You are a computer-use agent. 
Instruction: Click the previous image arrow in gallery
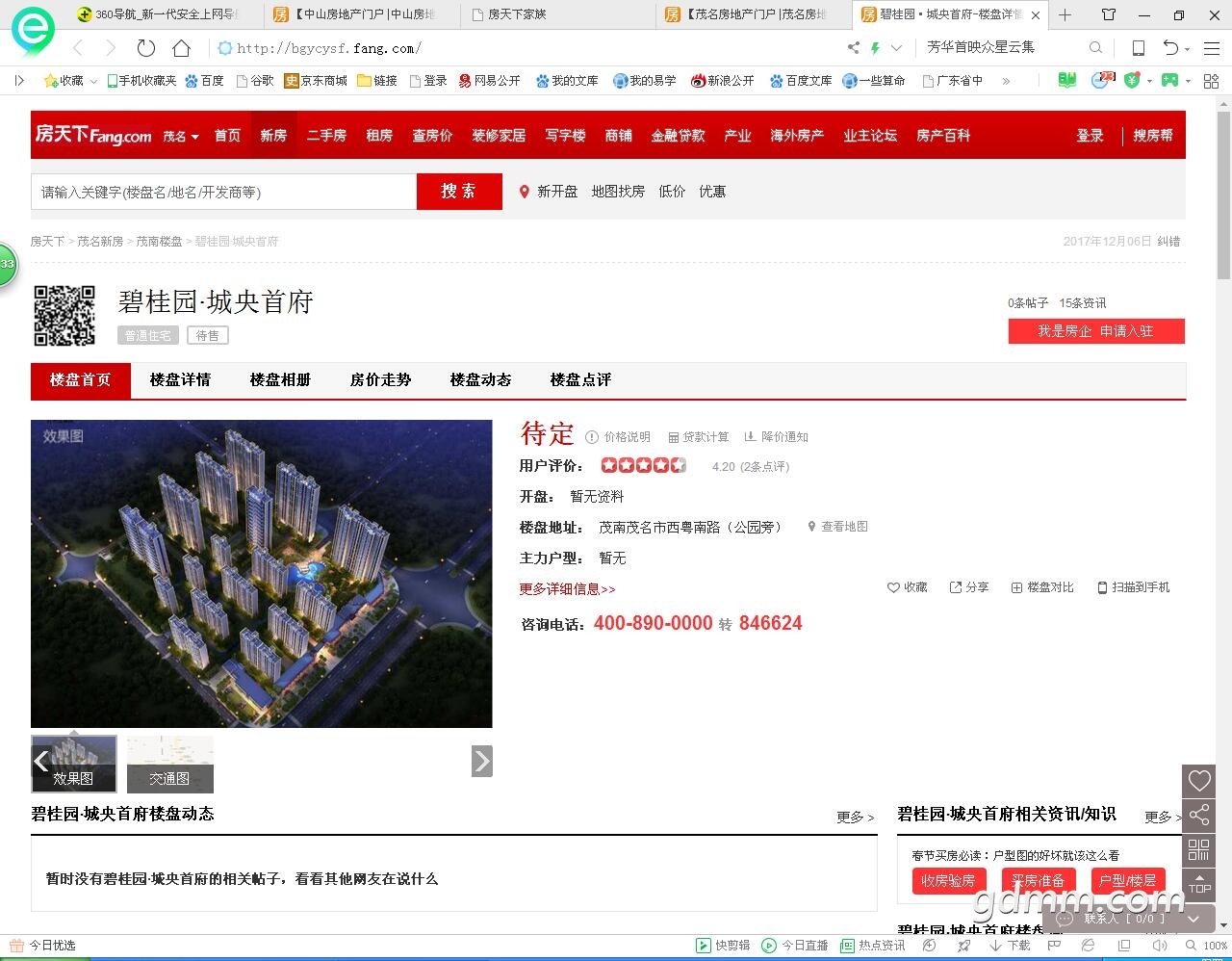[40, 762]
